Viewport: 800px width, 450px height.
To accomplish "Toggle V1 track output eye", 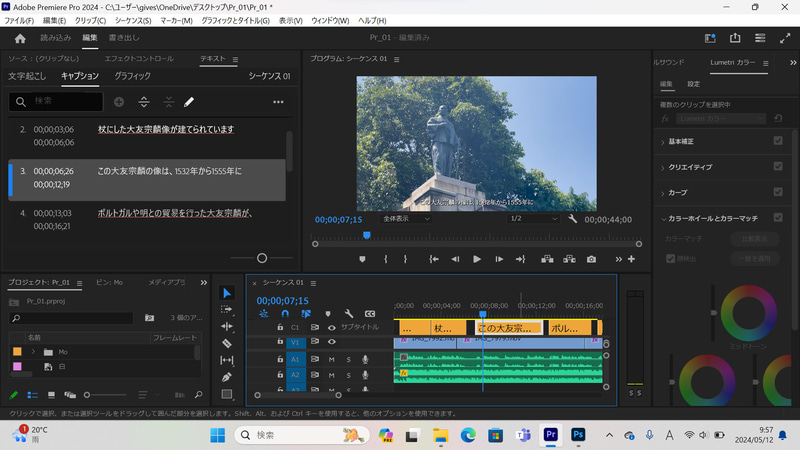I will pyautogui.click(x=332, y=341).
